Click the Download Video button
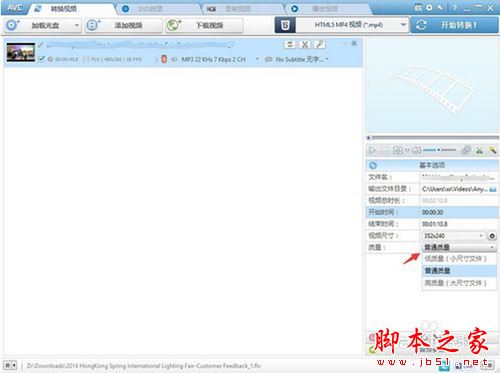This screenshot has height=373, width=500. pyautogui.click(x=204, y=25)
